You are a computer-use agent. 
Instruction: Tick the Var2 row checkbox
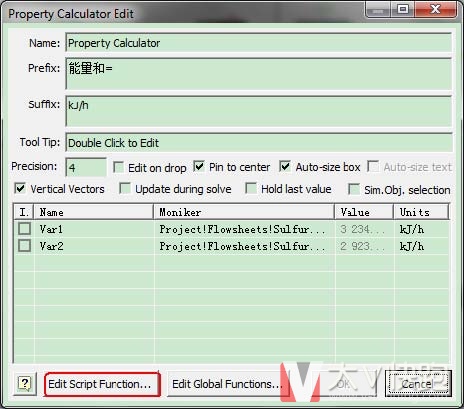[x=25, y=246]
